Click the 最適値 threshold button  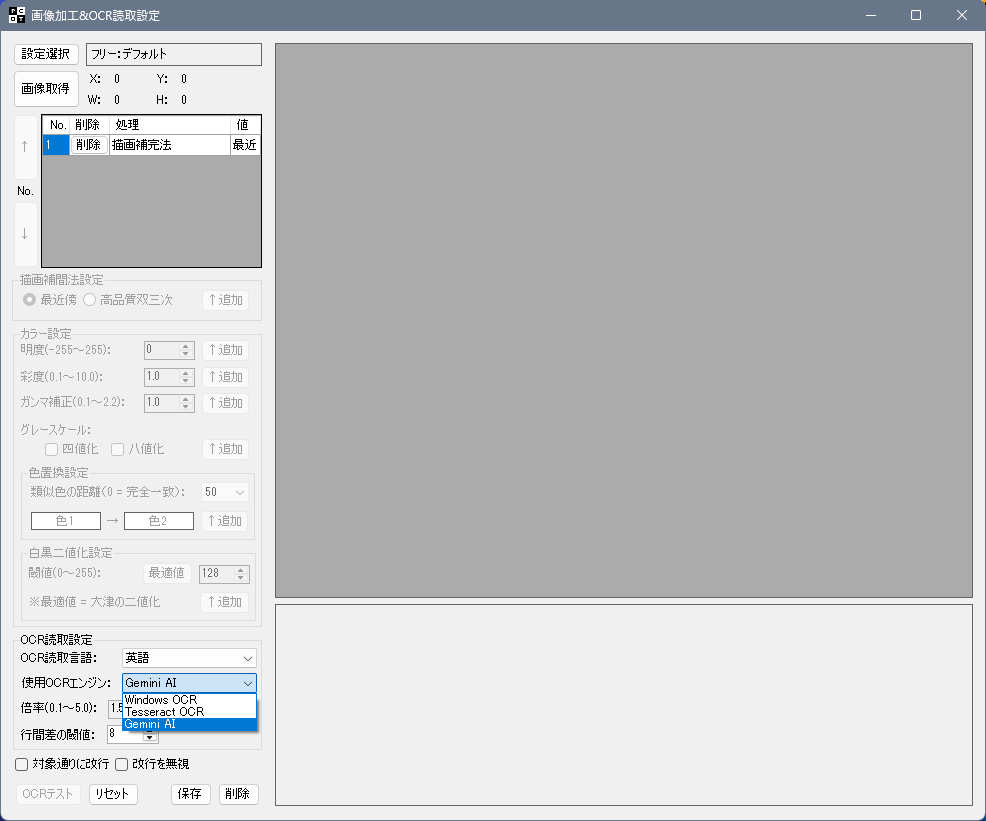click(167, 573)
